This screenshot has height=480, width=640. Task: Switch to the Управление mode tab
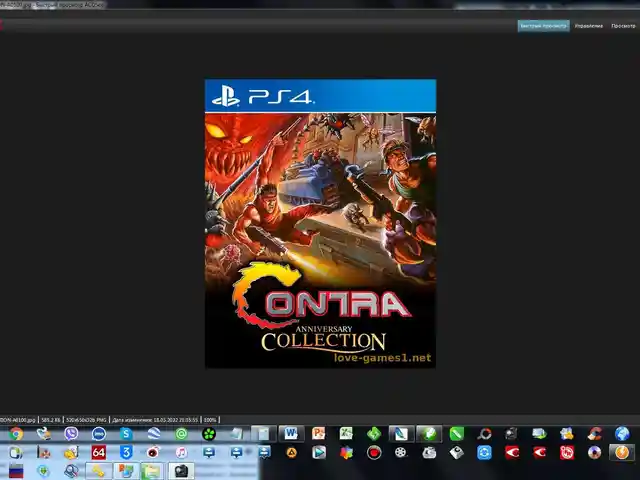coord(589,26)
